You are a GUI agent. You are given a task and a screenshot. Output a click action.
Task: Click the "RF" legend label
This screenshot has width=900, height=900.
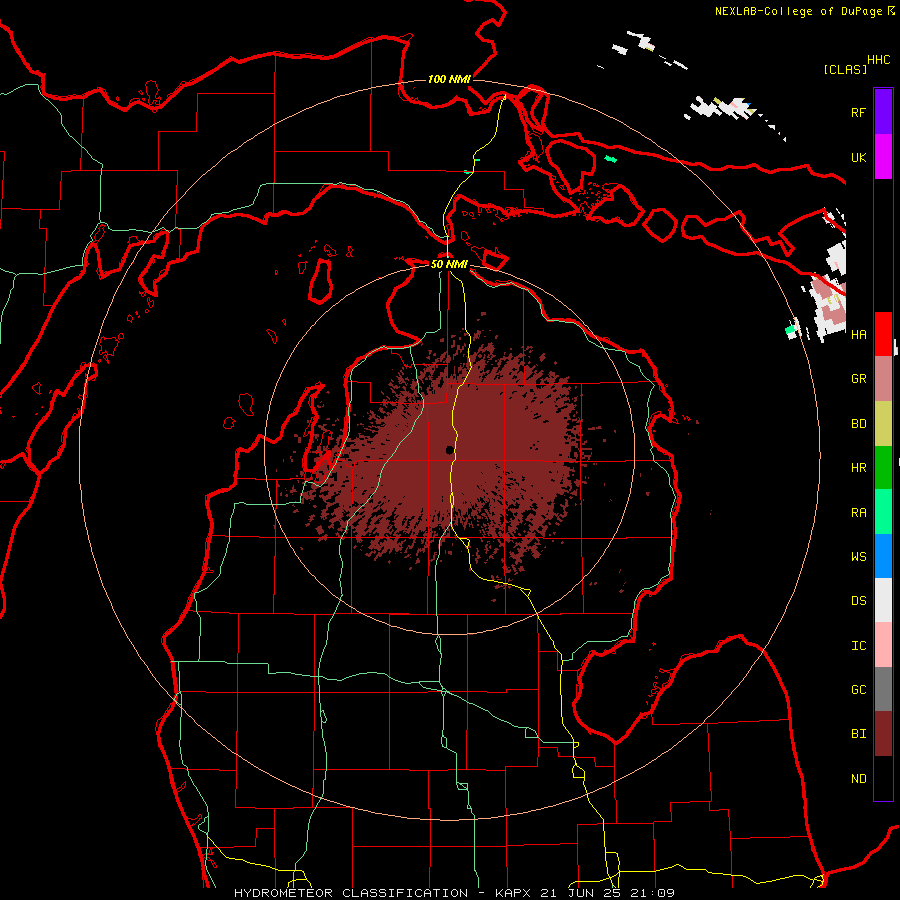click(x=858, y=112)
